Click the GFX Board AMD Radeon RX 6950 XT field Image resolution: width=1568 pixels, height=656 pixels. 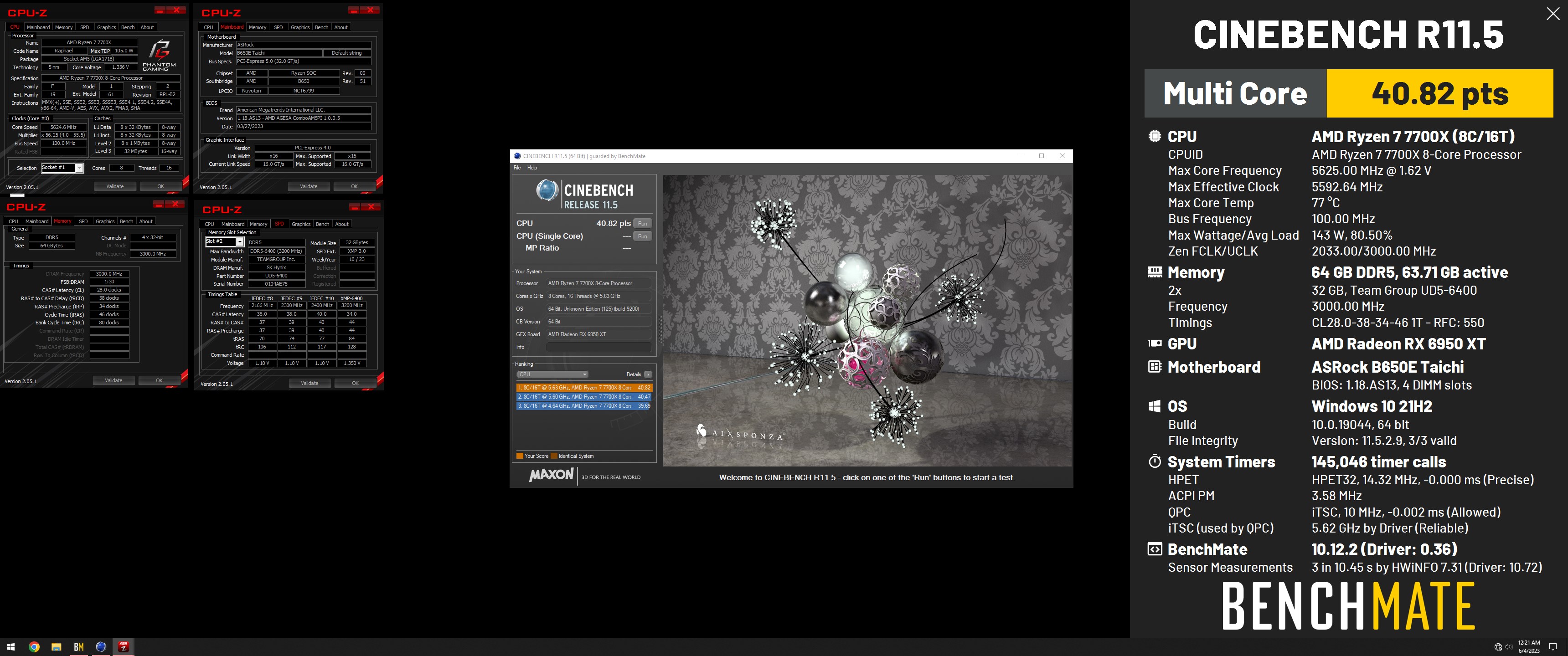(599, 334)
